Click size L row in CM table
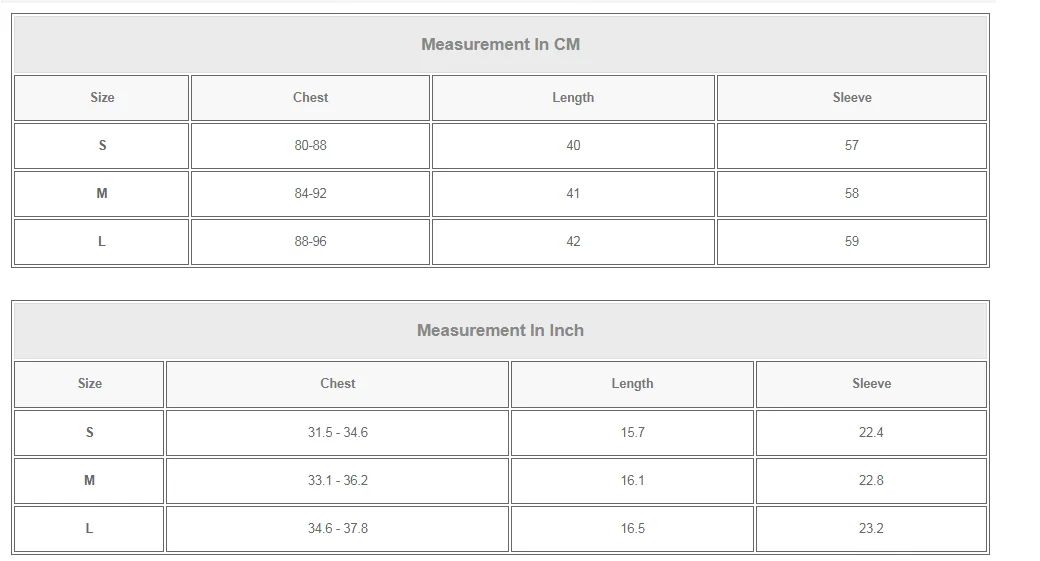 pyautogui.click(x=102, y=241)
